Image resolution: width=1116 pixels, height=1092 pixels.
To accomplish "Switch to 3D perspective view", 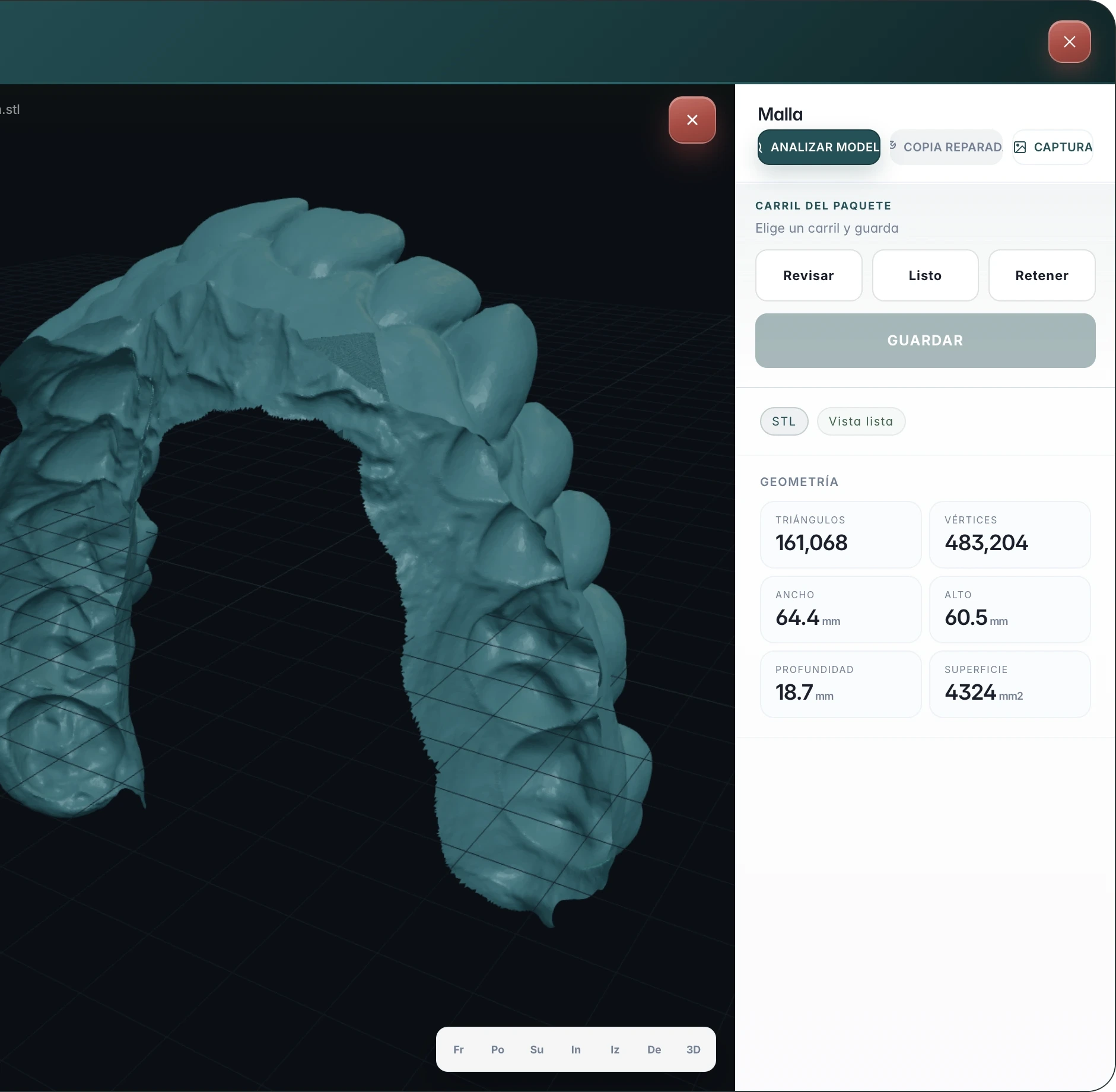I will click(693, 1049).
